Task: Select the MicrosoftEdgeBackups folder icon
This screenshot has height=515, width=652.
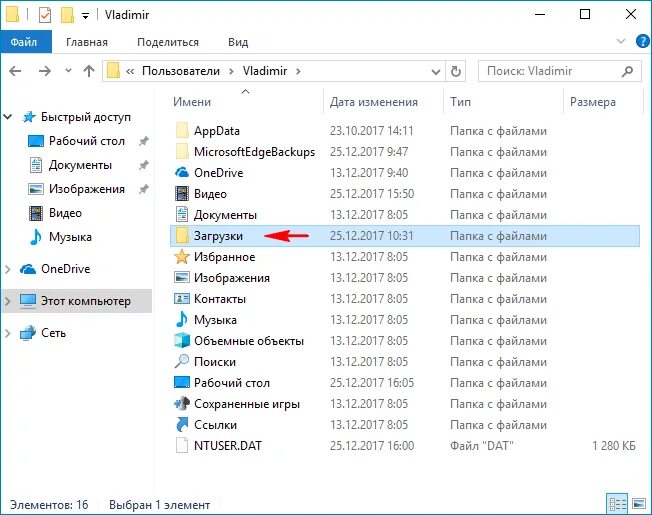Action: point(182,152)
